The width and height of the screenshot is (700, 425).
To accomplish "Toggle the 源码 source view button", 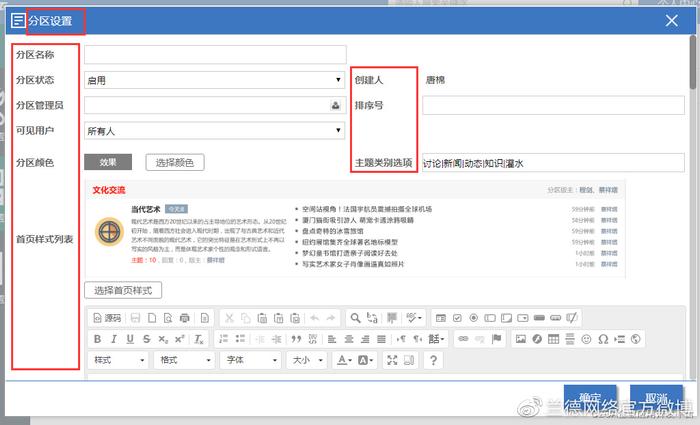I will 107,318.
